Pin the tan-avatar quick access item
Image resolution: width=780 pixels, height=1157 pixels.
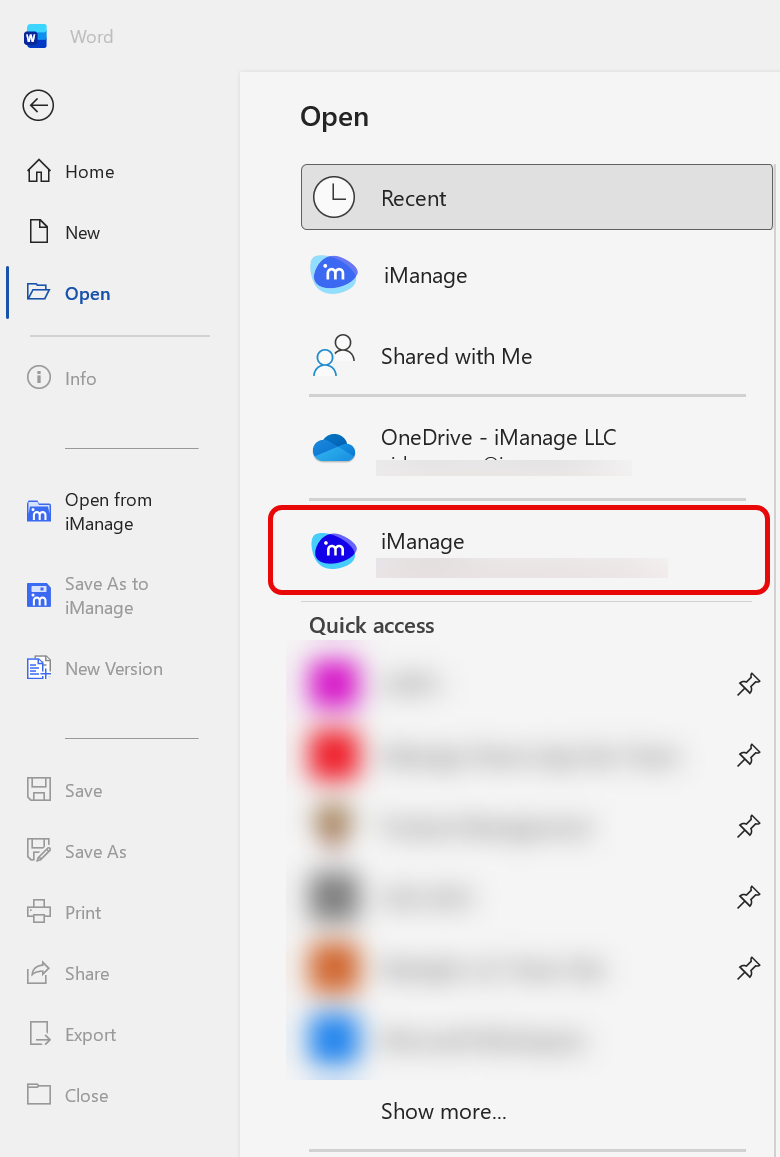point(748,826)
